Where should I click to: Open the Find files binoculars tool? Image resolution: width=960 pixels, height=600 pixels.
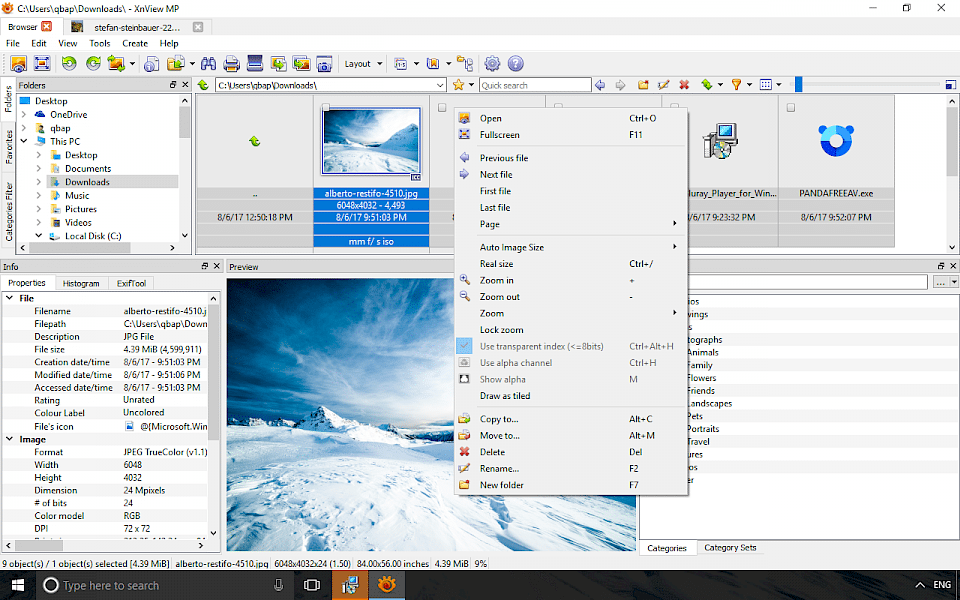[x=208, y=63]
